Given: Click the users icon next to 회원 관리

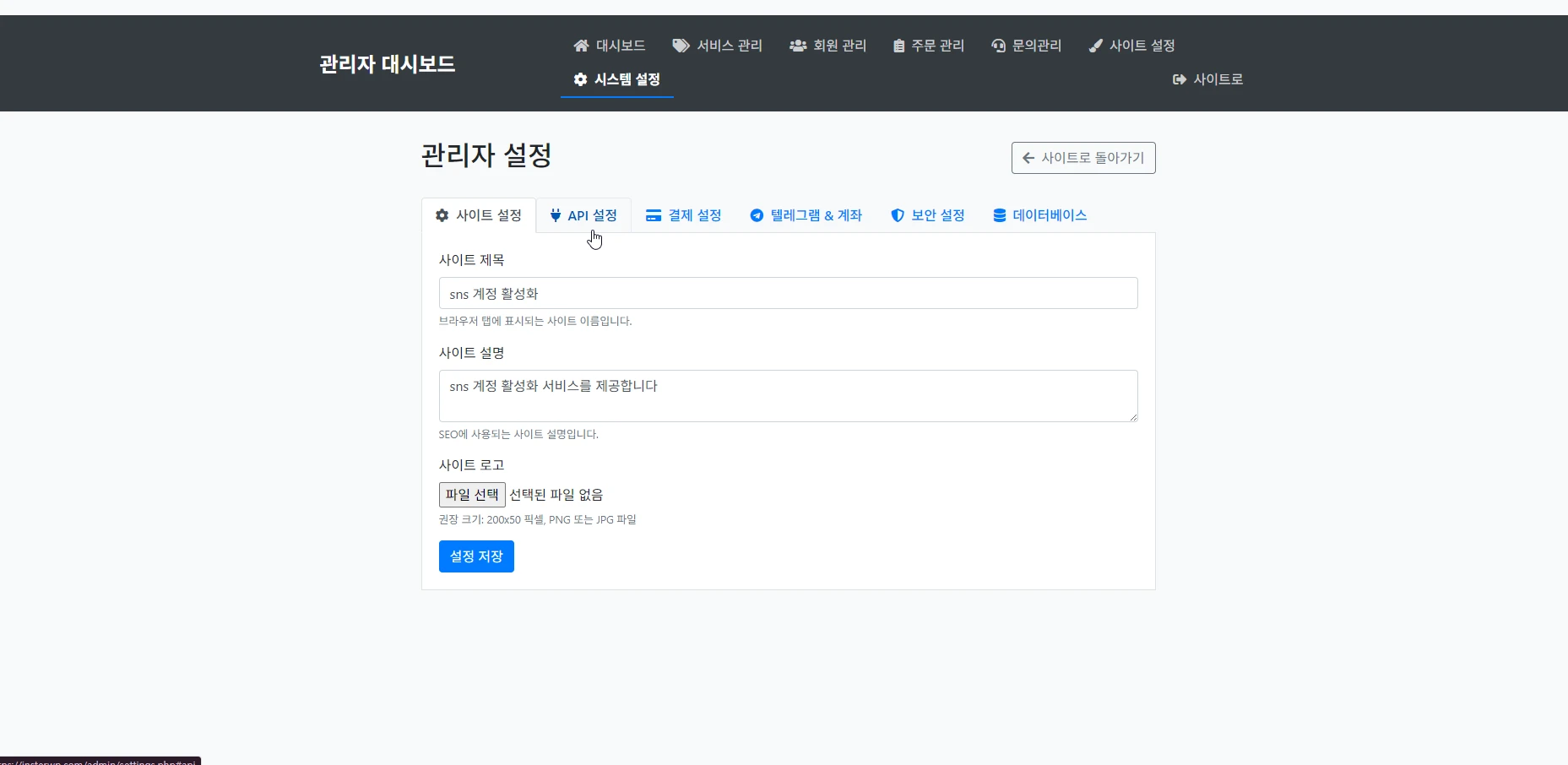Looking at the screenshot, I should click(x=797, y=46).
